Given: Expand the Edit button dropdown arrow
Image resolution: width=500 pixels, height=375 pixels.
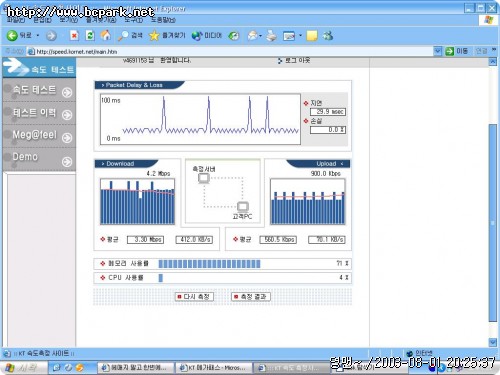Looking at the screenshot, I should (x=300, y=36).
